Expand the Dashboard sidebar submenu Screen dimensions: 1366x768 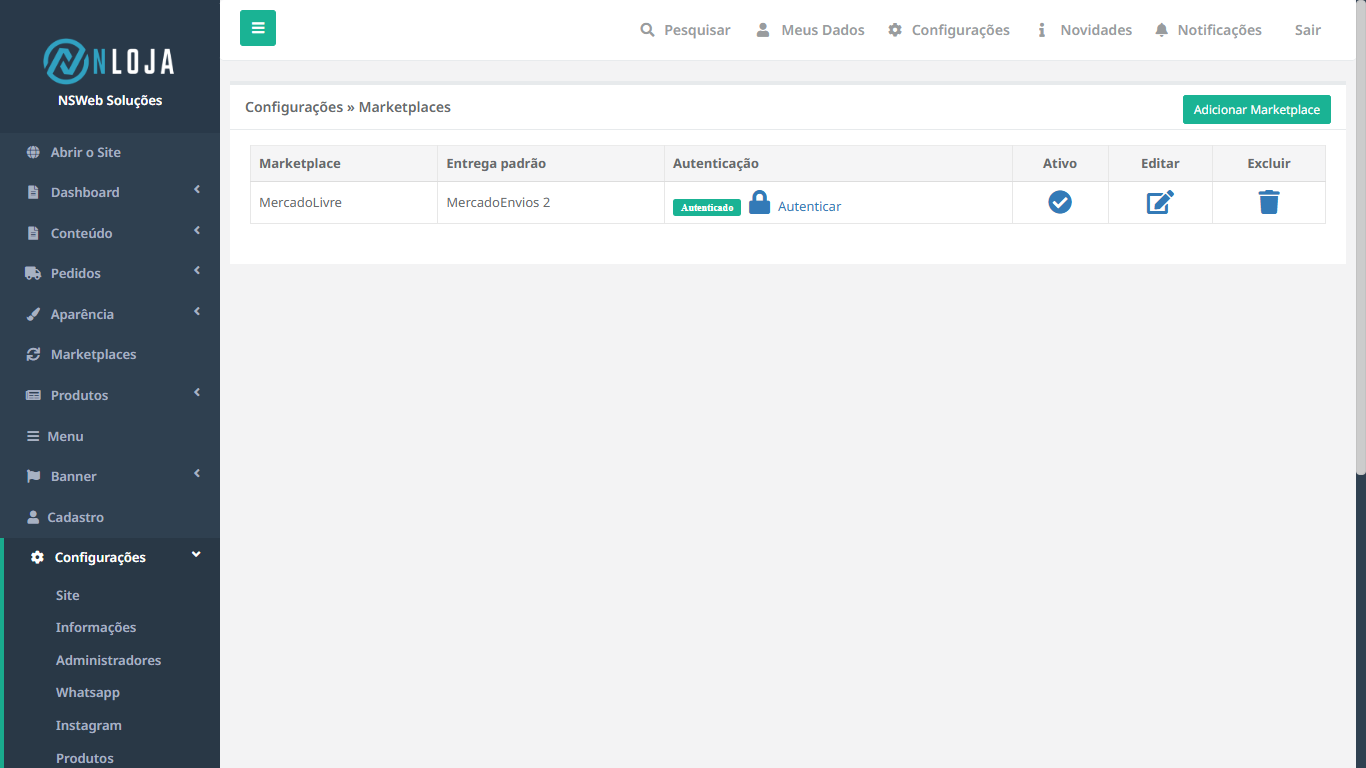[197, 190]
